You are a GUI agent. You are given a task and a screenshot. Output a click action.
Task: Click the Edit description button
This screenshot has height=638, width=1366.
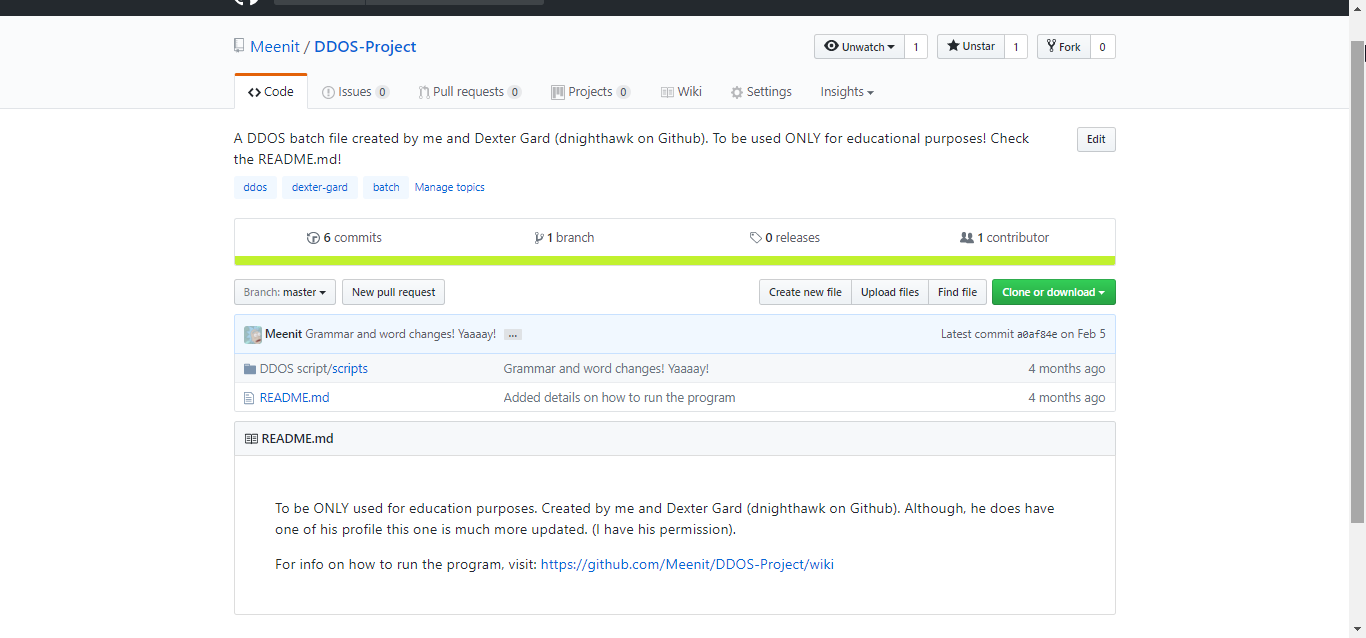point(1096,139)
